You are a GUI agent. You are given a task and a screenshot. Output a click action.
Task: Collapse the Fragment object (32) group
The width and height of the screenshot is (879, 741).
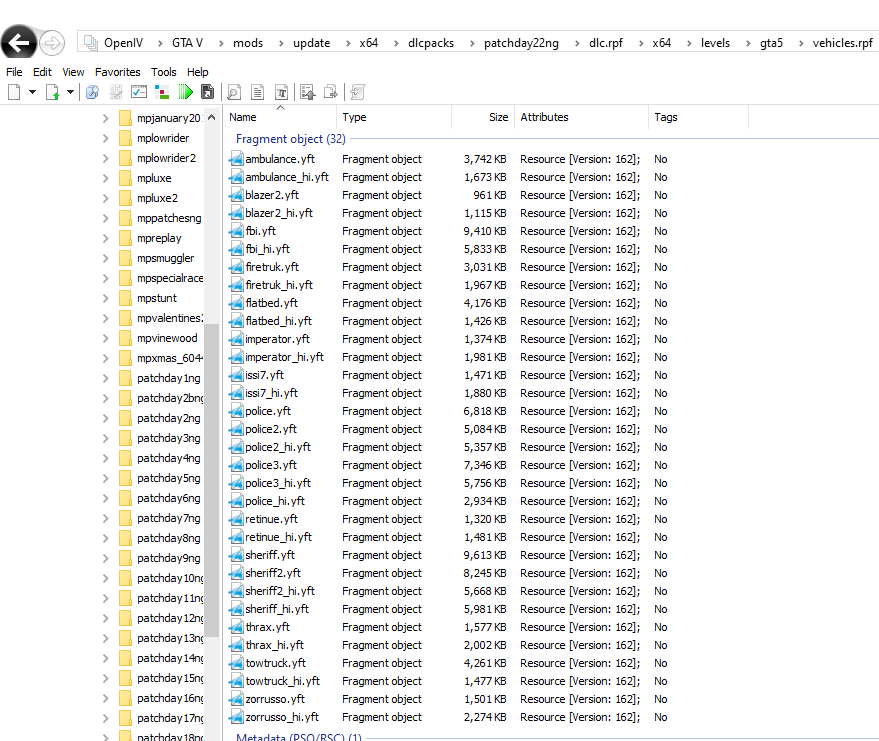[x=290, y=139]
